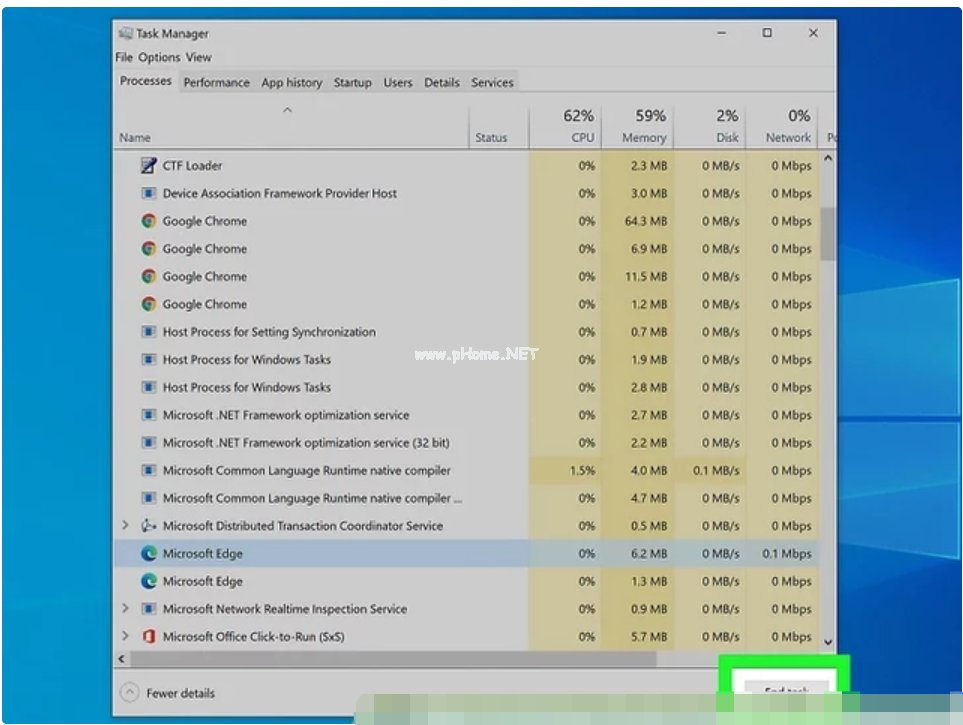Screen dimensions: 963x725
Task: Click the Distributed Transaction Coordinator Service icon
Action: pos(148,526)
